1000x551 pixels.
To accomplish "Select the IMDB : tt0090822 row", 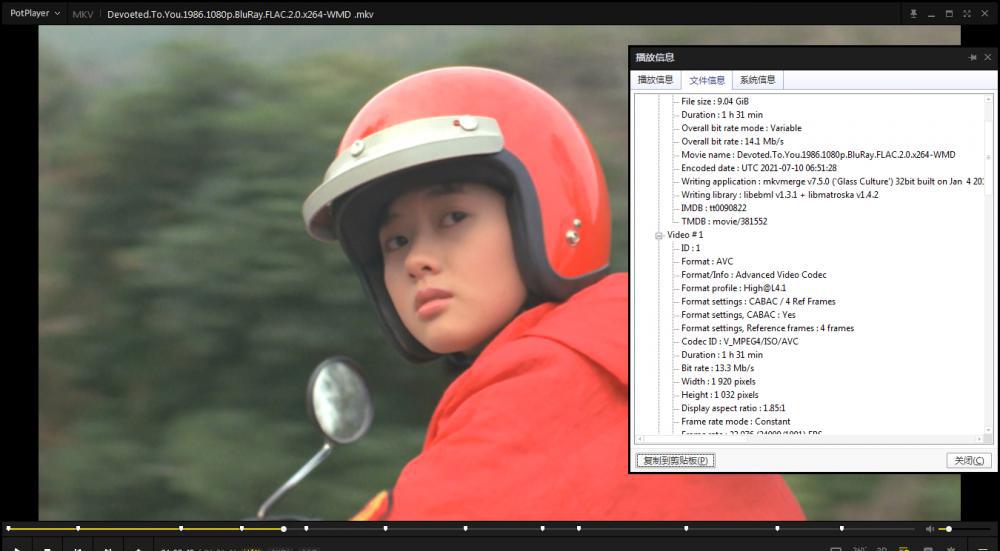I will 714,209.
